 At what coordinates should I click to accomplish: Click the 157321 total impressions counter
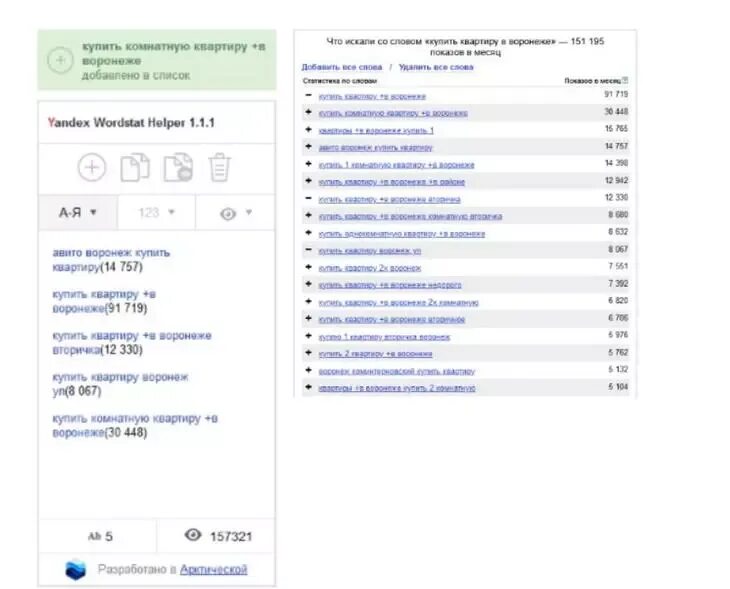pyautogui.click(x=218, y=536)
